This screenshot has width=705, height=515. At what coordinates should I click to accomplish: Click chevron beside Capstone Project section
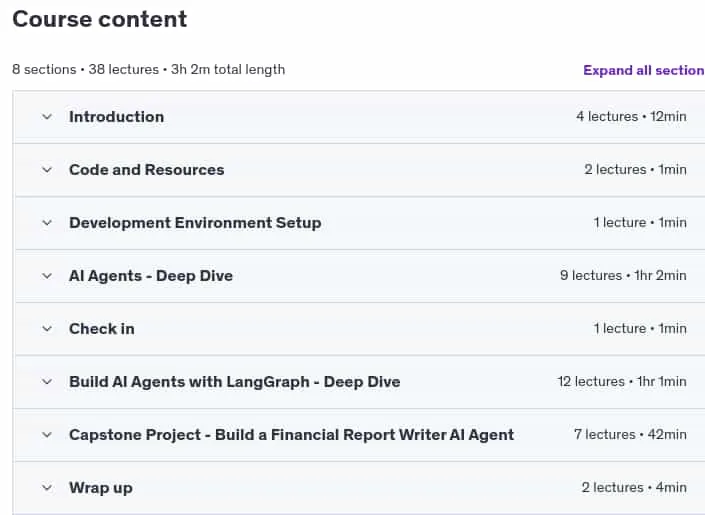(47, 435)
